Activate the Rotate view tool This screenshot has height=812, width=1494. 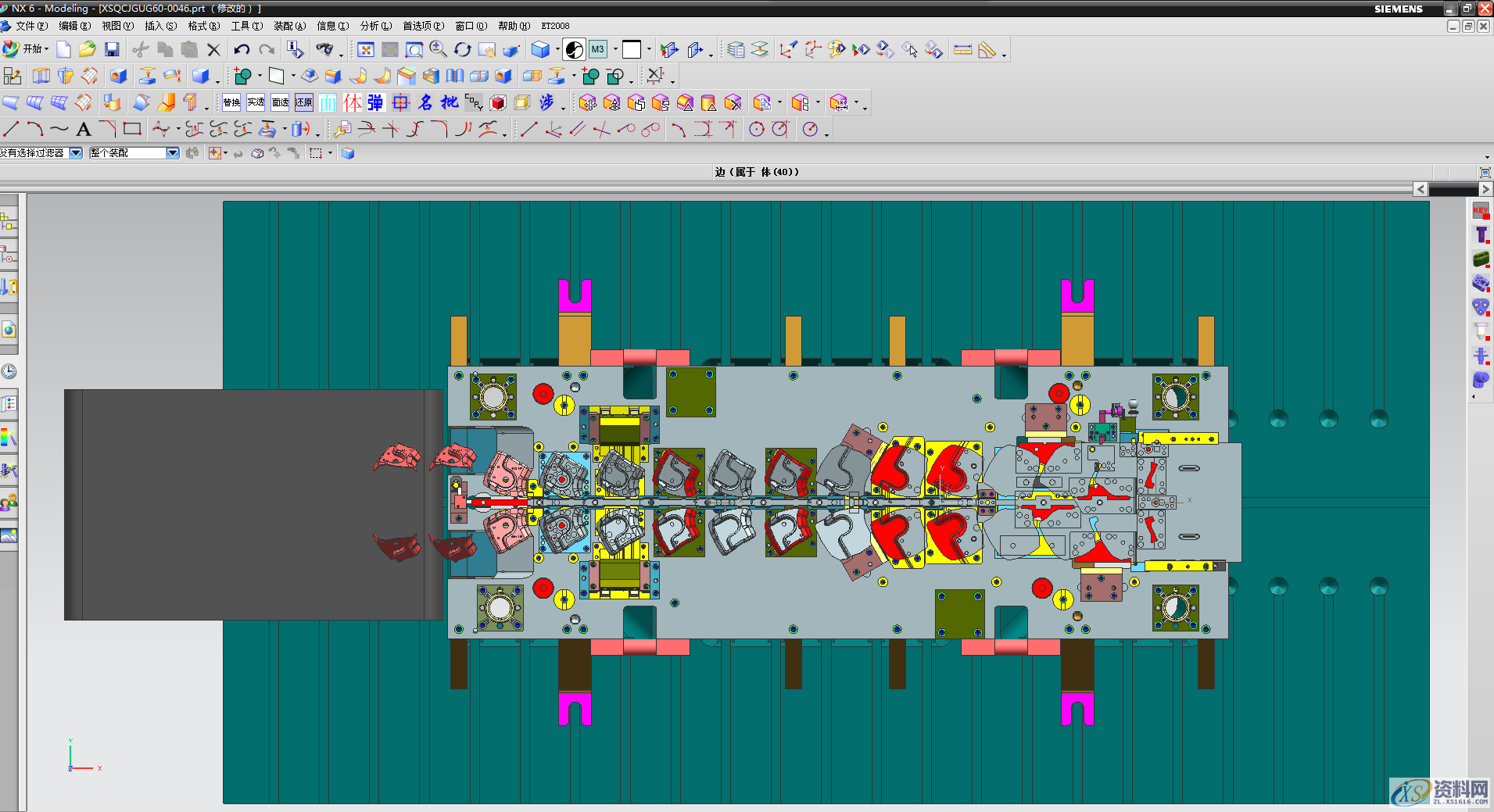(463, 50)
